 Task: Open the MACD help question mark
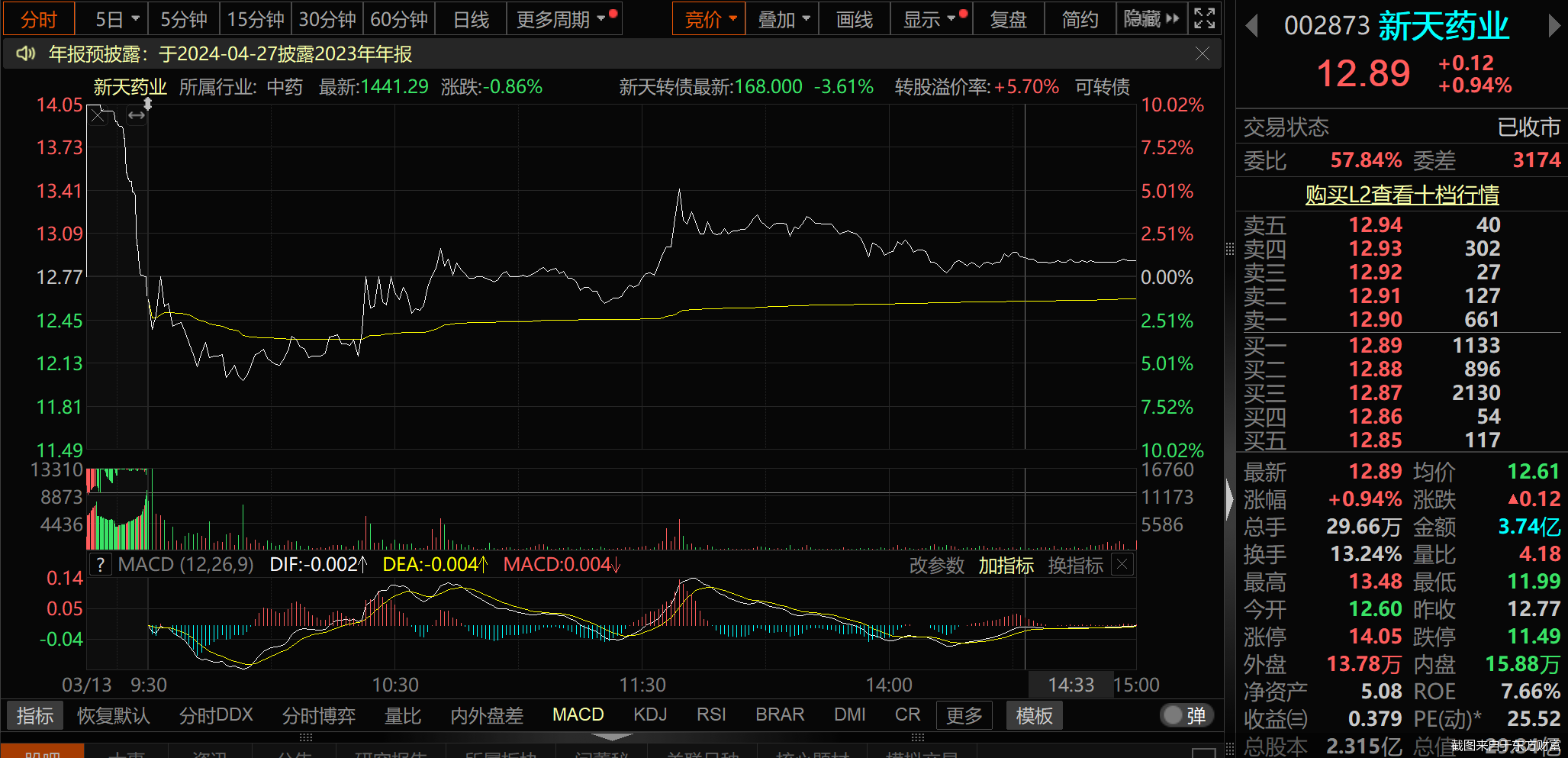click(100, 565)
